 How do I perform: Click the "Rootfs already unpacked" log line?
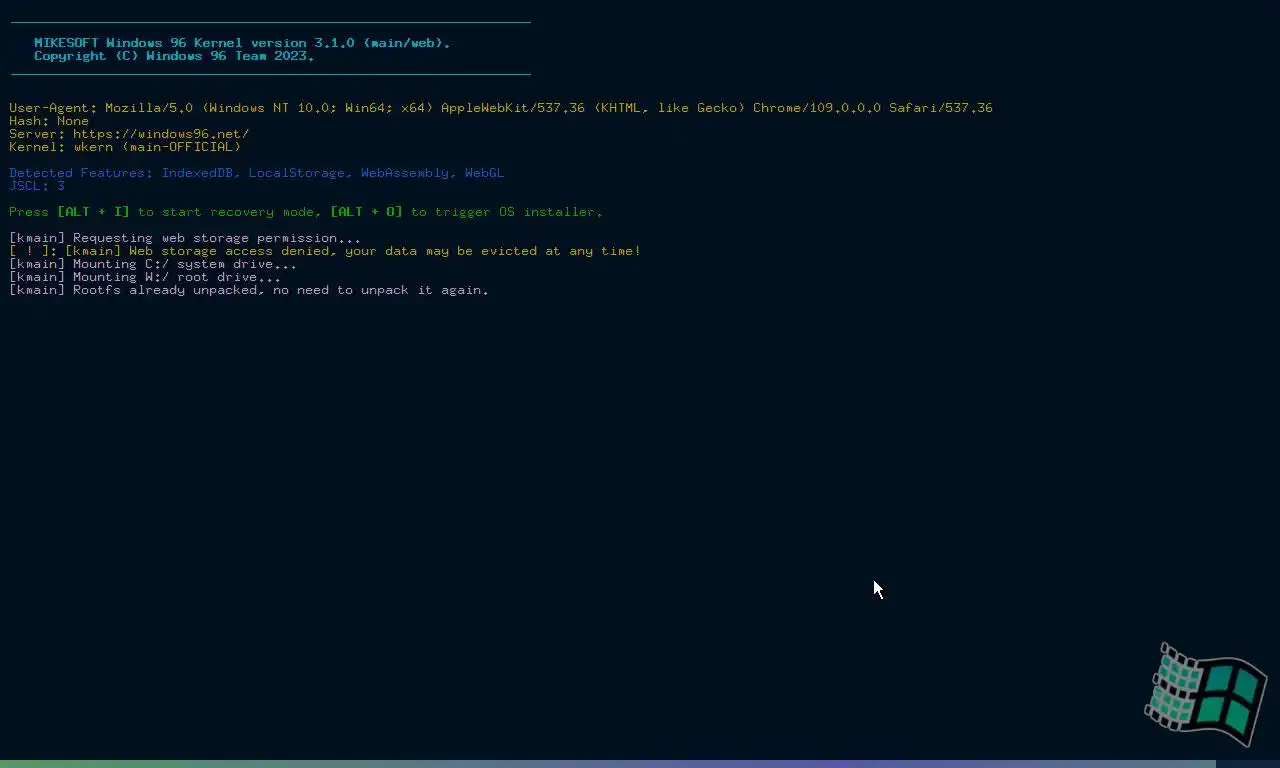click(249, 290)
